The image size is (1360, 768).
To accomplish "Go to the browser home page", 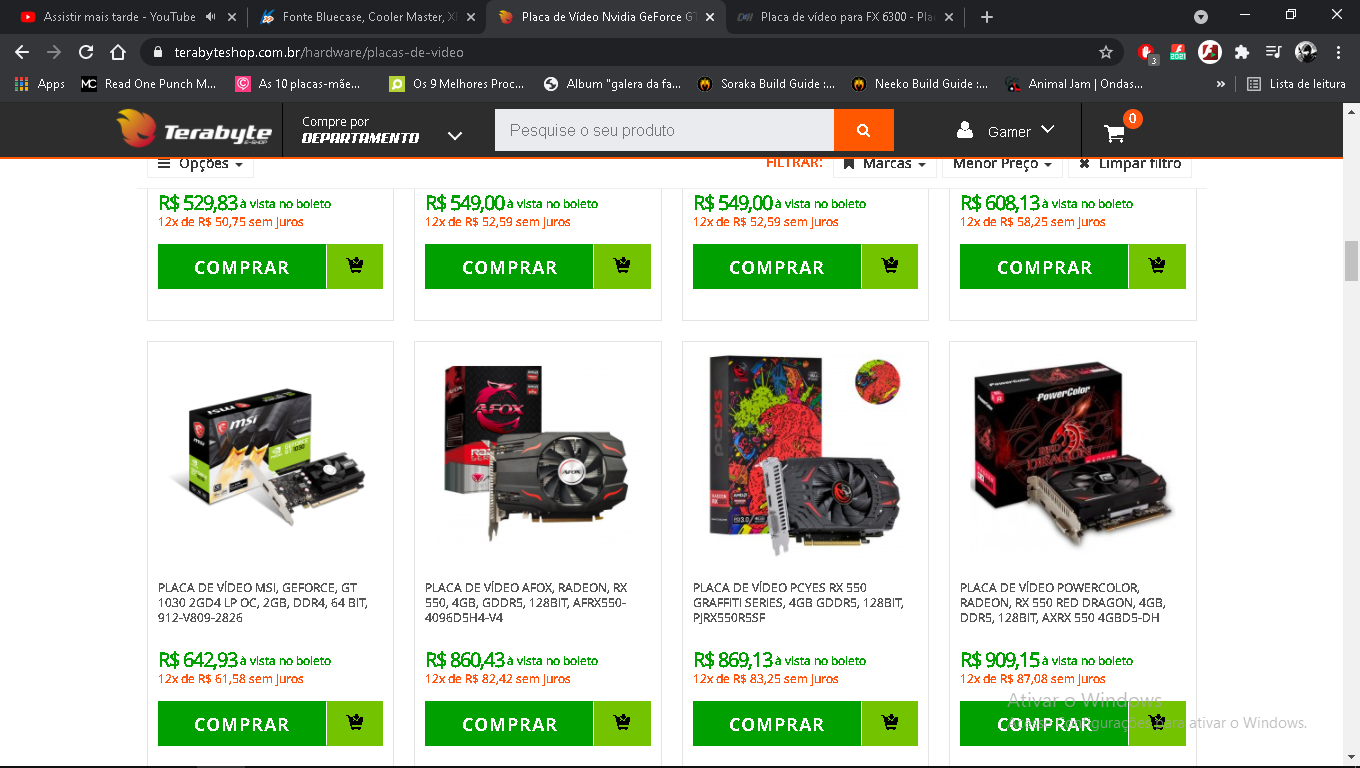I will [118, 52].
